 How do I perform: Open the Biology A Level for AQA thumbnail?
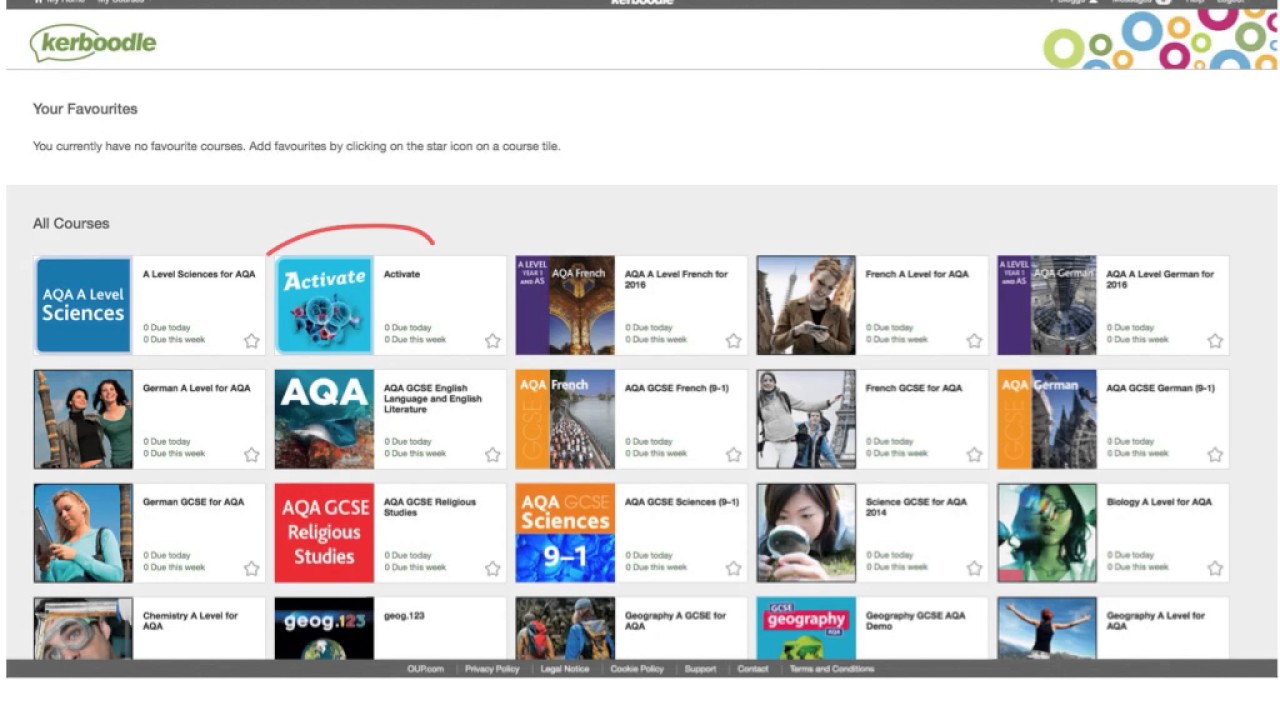1047,533
